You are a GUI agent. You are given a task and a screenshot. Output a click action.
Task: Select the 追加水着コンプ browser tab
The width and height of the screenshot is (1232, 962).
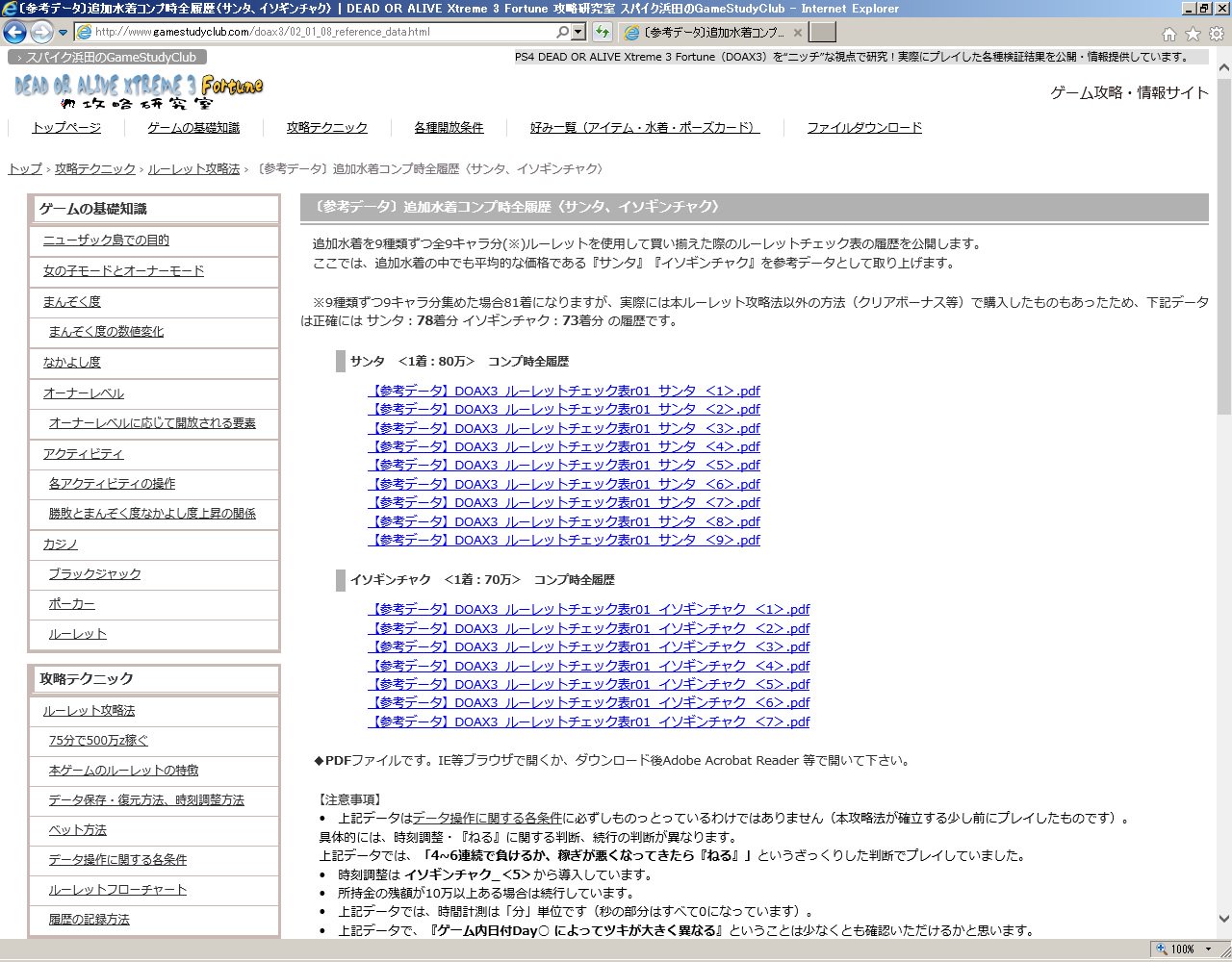712,32
